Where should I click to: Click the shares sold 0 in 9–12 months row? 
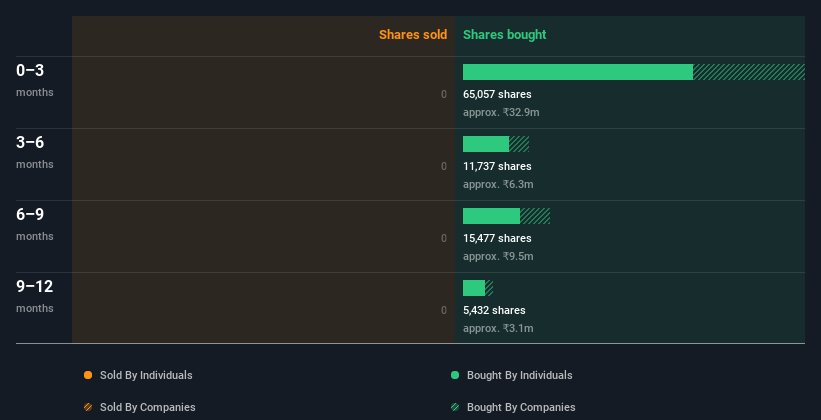[444, 310]
